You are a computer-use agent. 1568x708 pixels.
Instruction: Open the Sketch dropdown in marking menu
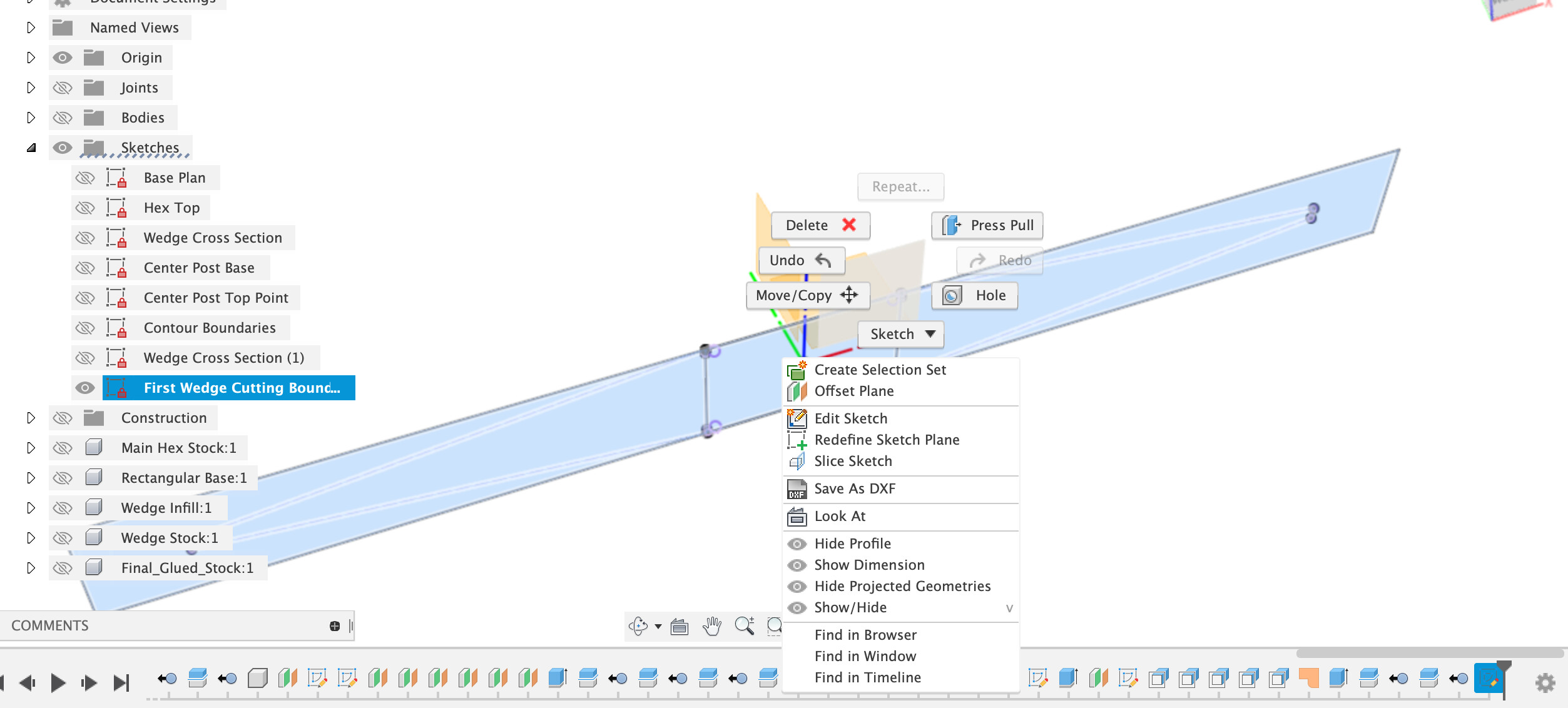900,334
